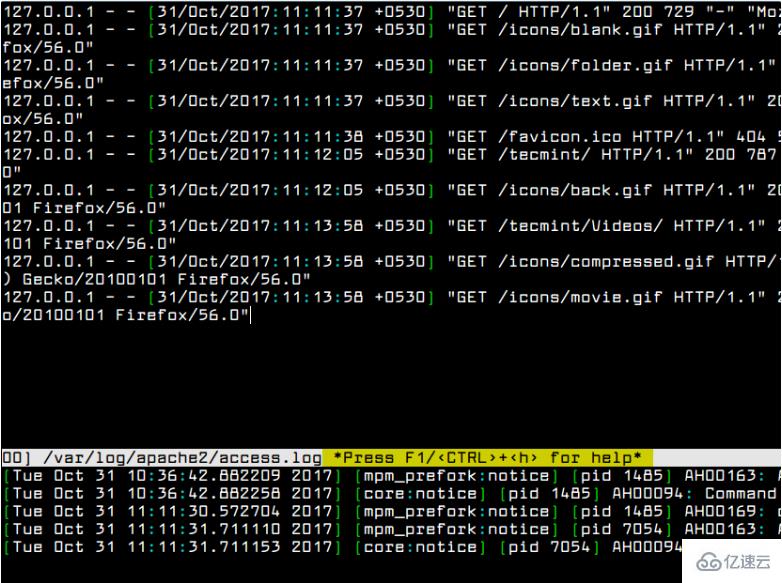Click the /var/log/apache2/access.log status bar path
This screenshot has width=782, height=583.
(183, 457)
